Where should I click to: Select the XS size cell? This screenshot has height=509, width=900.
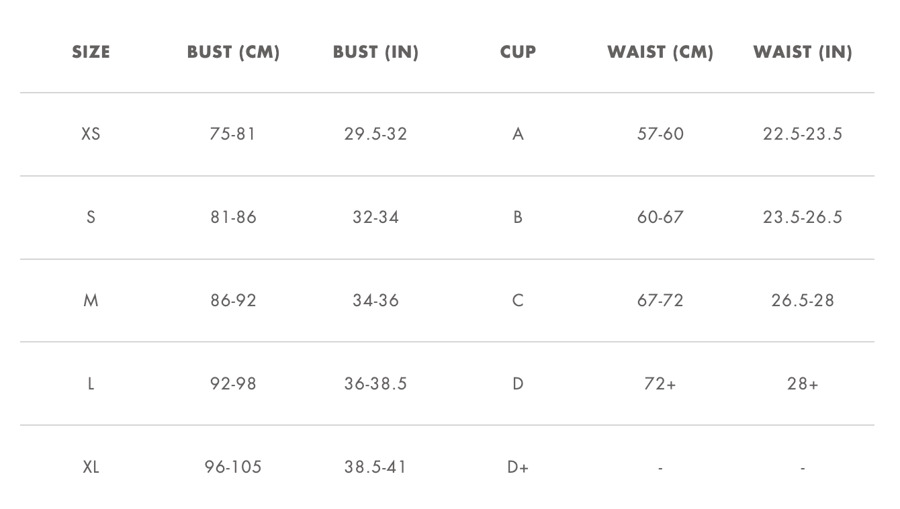point(91,134)
